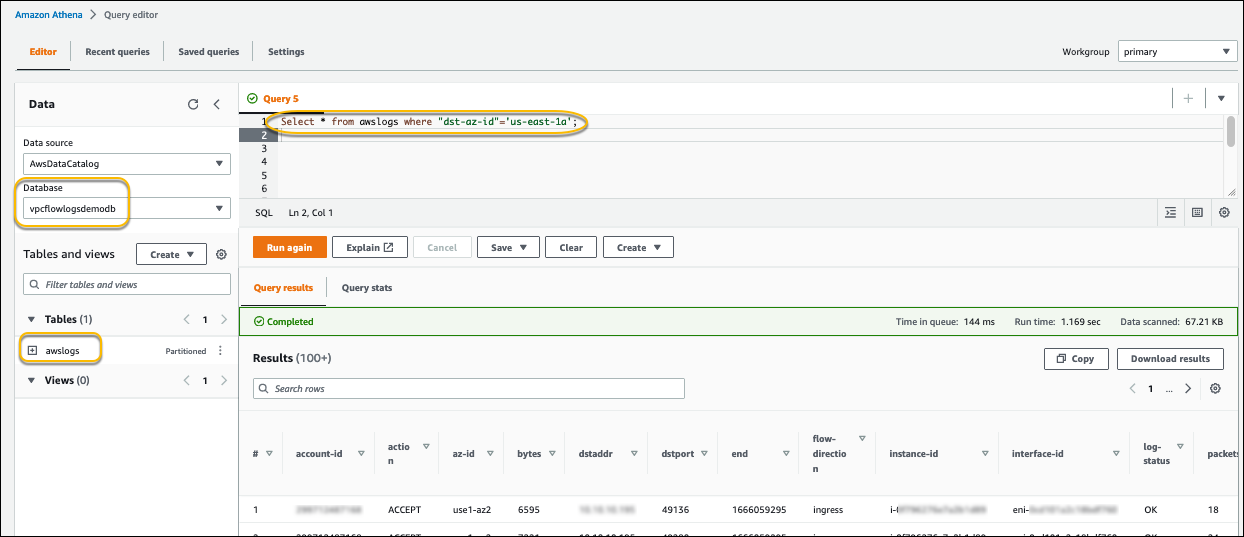Image resolution: width=1244 pixels, height=537 pixels.
Task: Focus the Search rows field
Action: point(469,388)
